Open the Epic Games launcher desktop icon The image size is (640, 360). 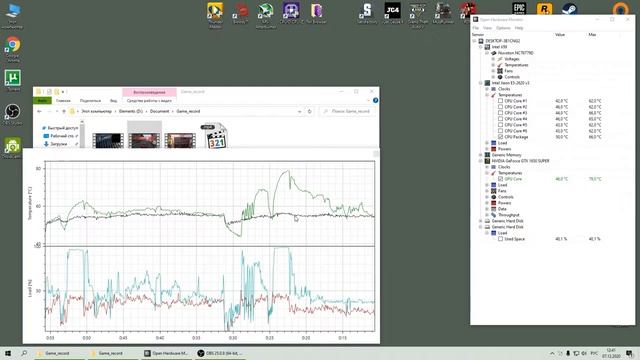pyautogui.click(x=519, y=8)
